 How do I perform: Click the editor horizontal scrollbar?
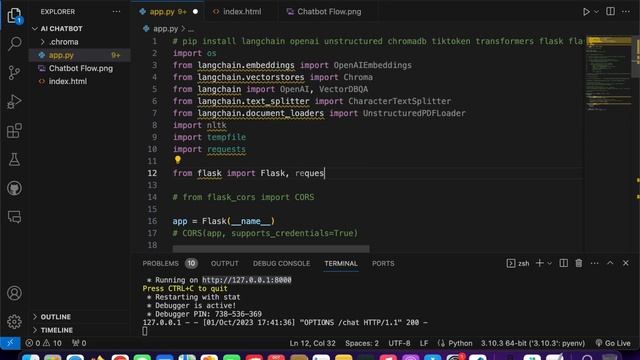tap(271, 249)
